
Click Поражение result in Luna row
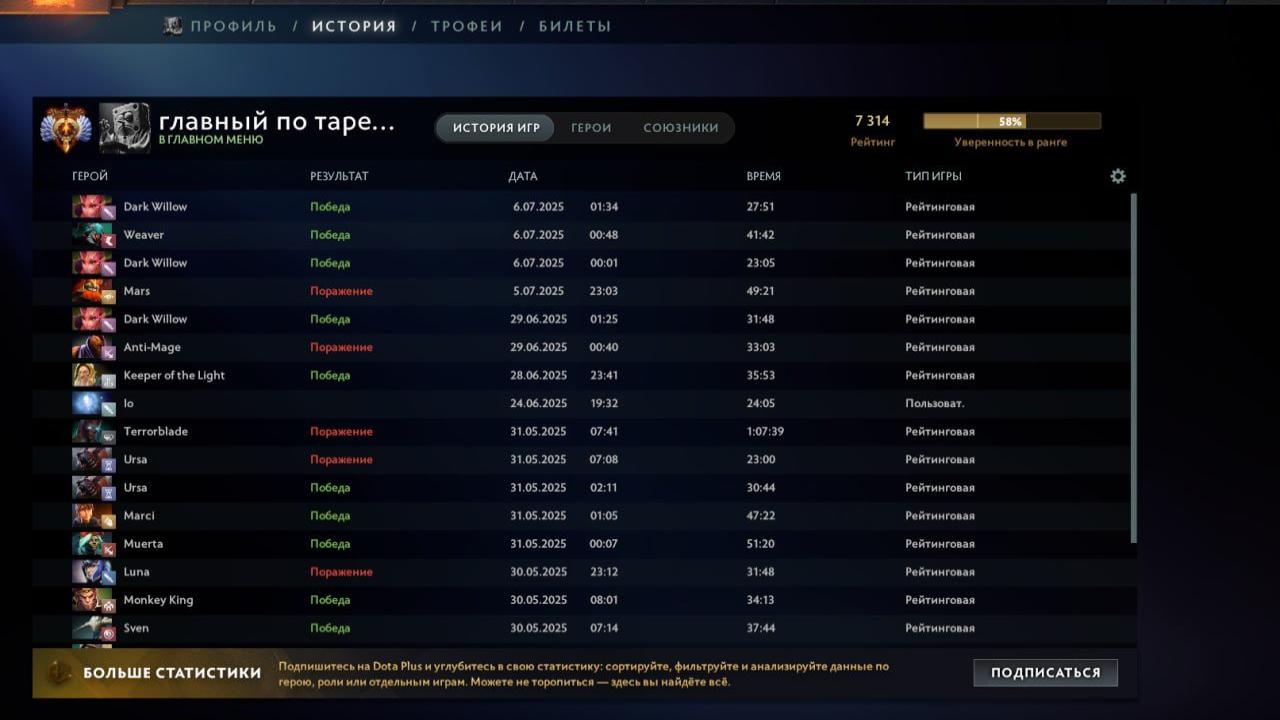pyautogui.click(x=341, y=571)
